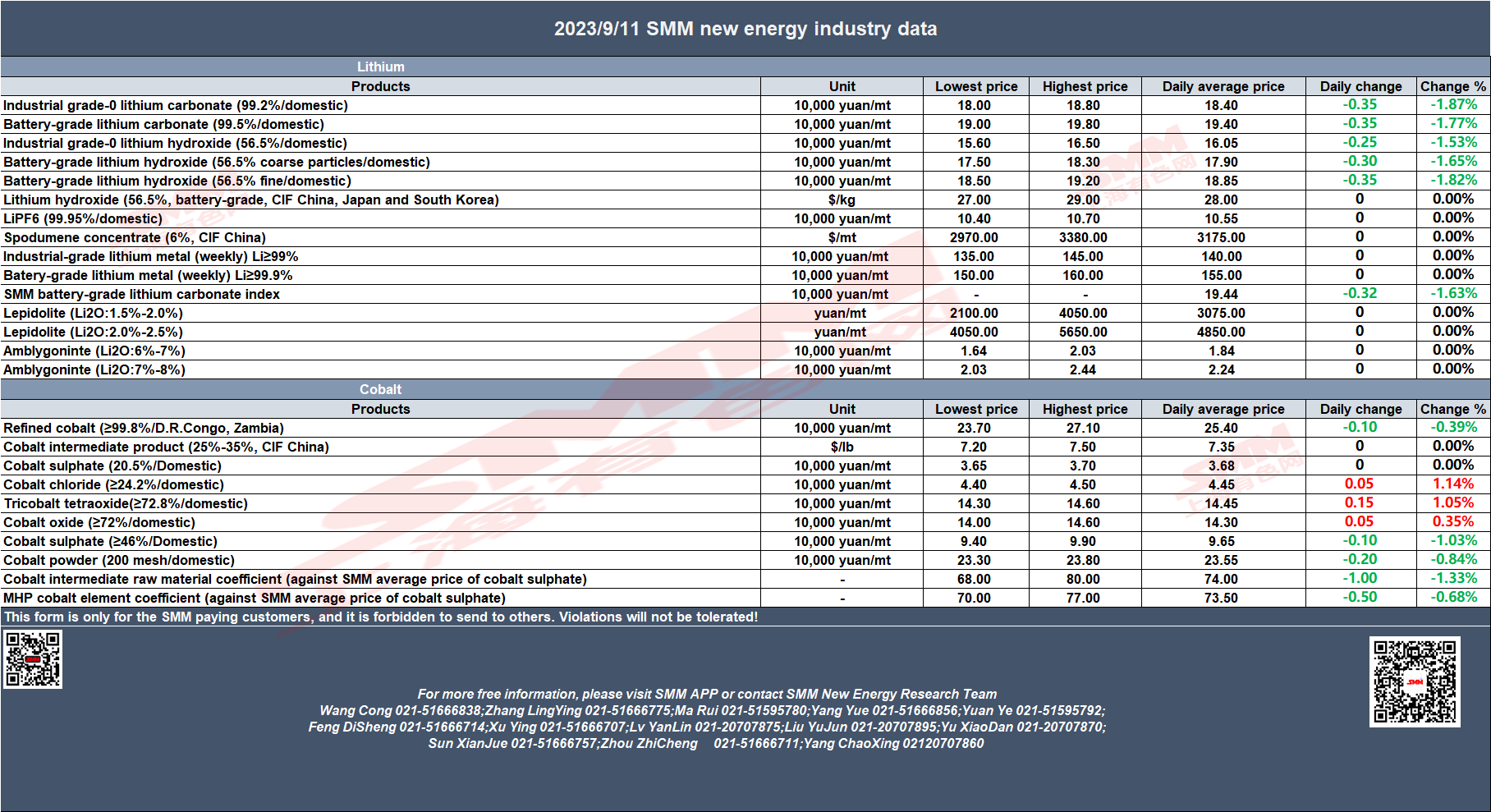This screenshot has width=1491, height=812.
Task: Click the SMM APP free information line
Action: click(707, 694)
